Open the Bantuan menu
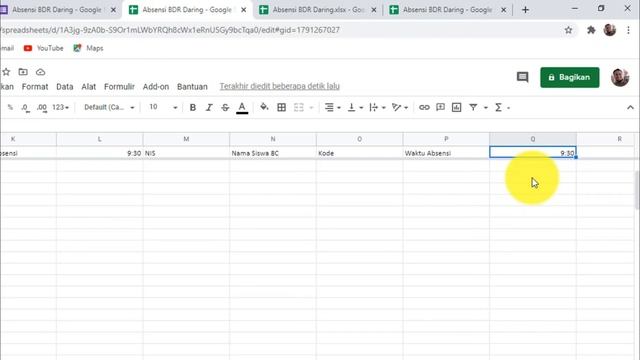 (x=192, y=87)
